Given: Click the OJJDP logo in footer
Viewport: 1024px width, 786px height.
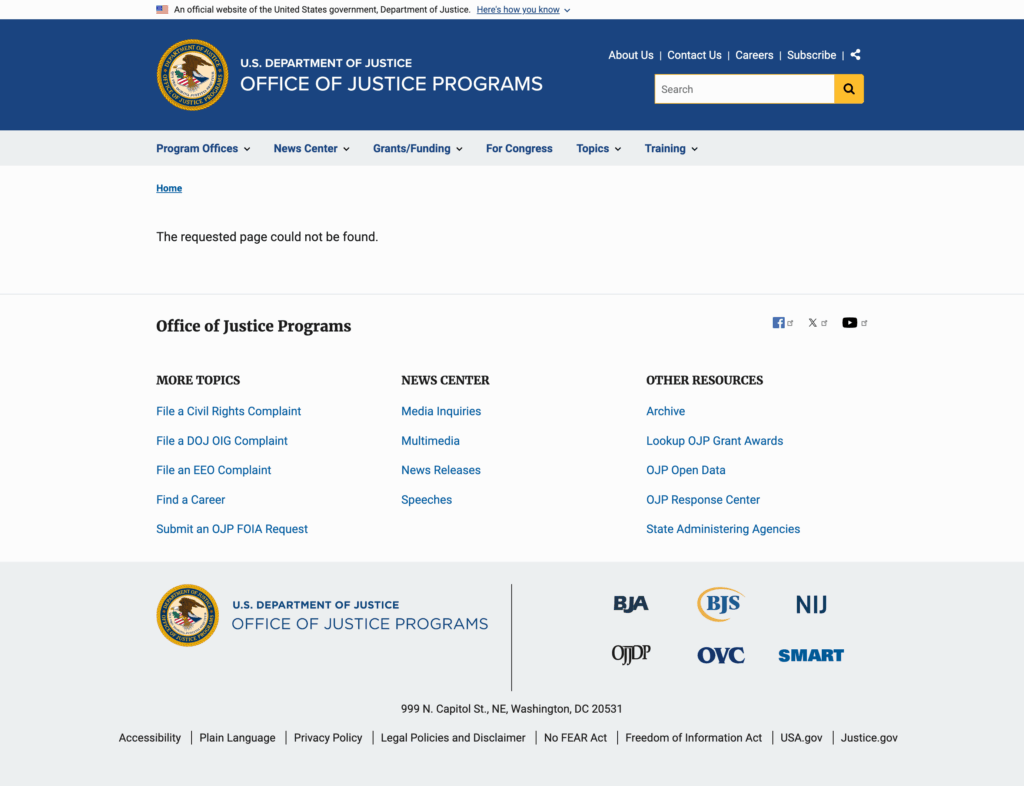Looking at the screenshot, I should pos(631,654).
